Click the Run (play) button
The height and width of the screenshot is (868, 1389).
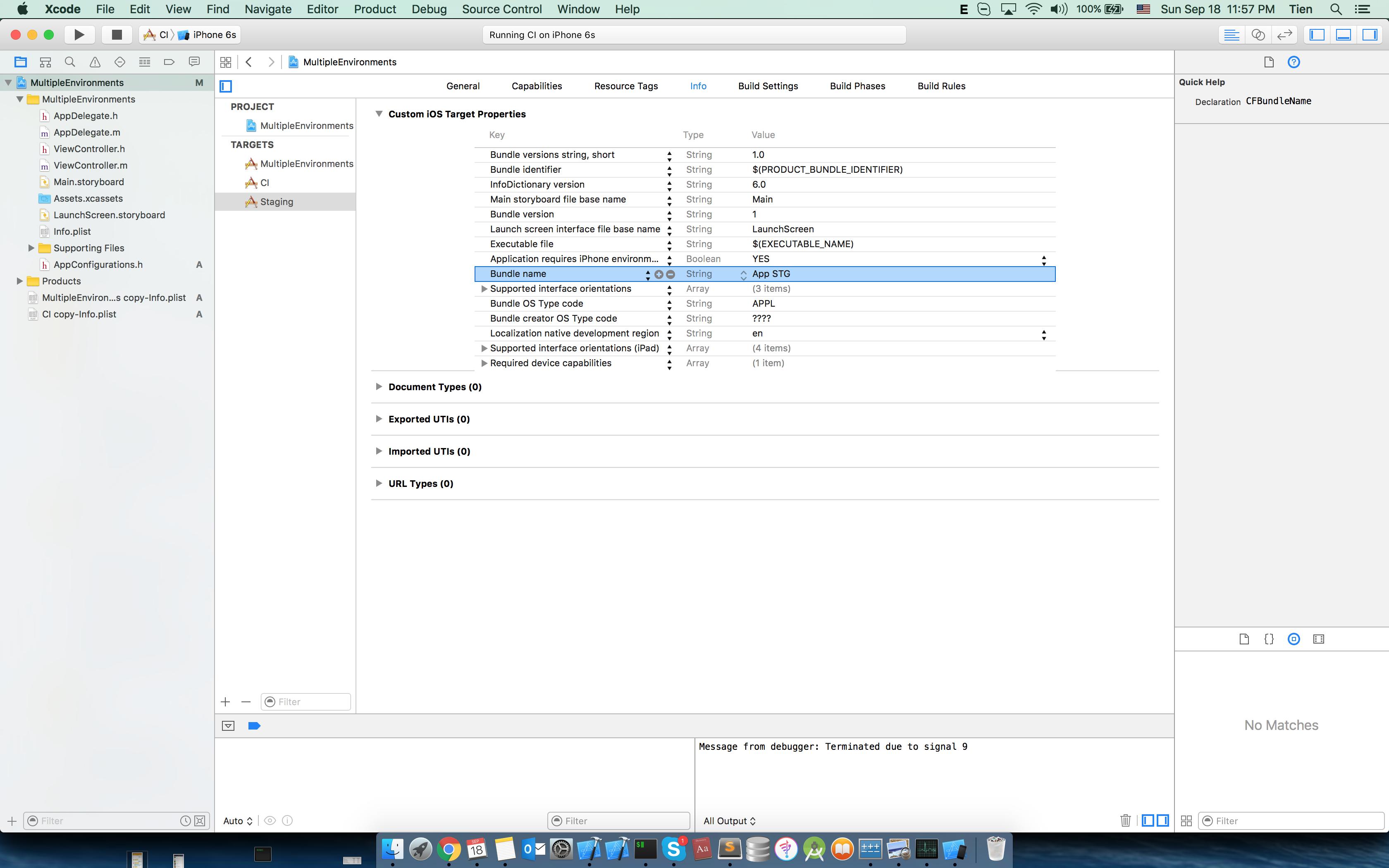[79, 34]
